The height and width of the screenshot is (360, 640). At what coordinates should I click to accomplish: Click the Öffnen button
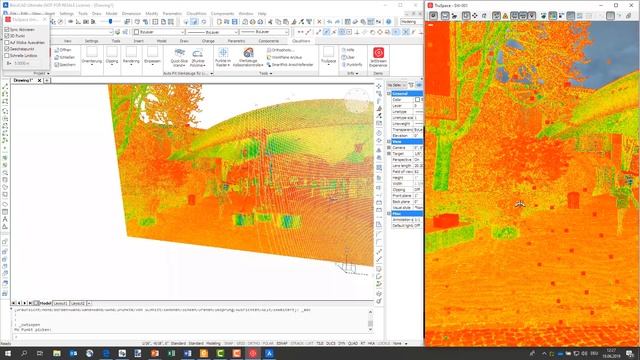coord(63,50)
